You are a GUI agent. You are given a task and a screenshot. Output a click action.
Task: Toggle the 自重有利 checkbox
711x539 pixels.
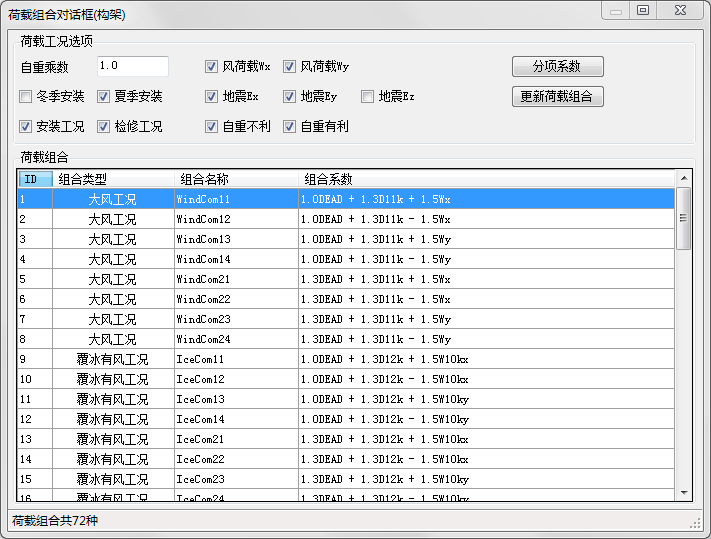tap(290, 127)
